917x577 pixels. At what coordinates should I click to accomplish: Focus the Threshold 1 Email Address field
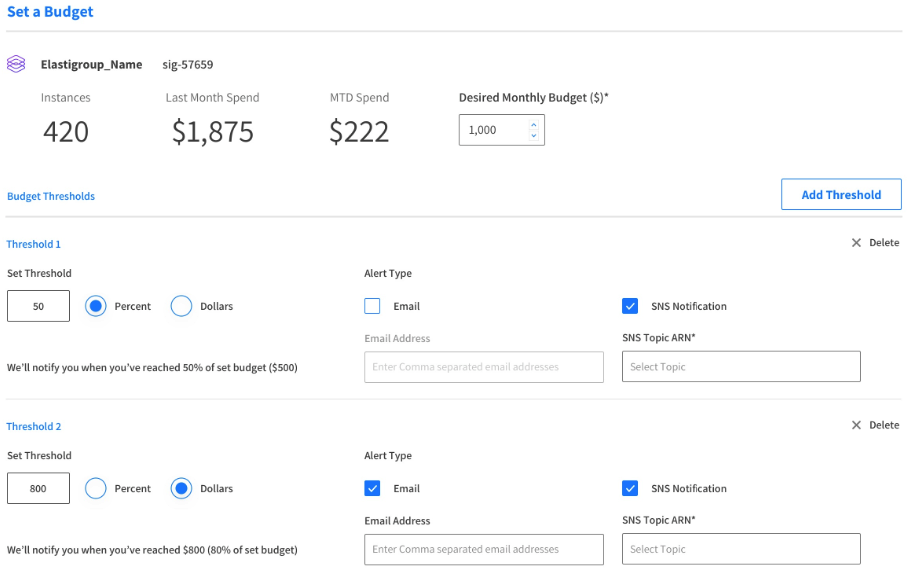tap(483, 367)
